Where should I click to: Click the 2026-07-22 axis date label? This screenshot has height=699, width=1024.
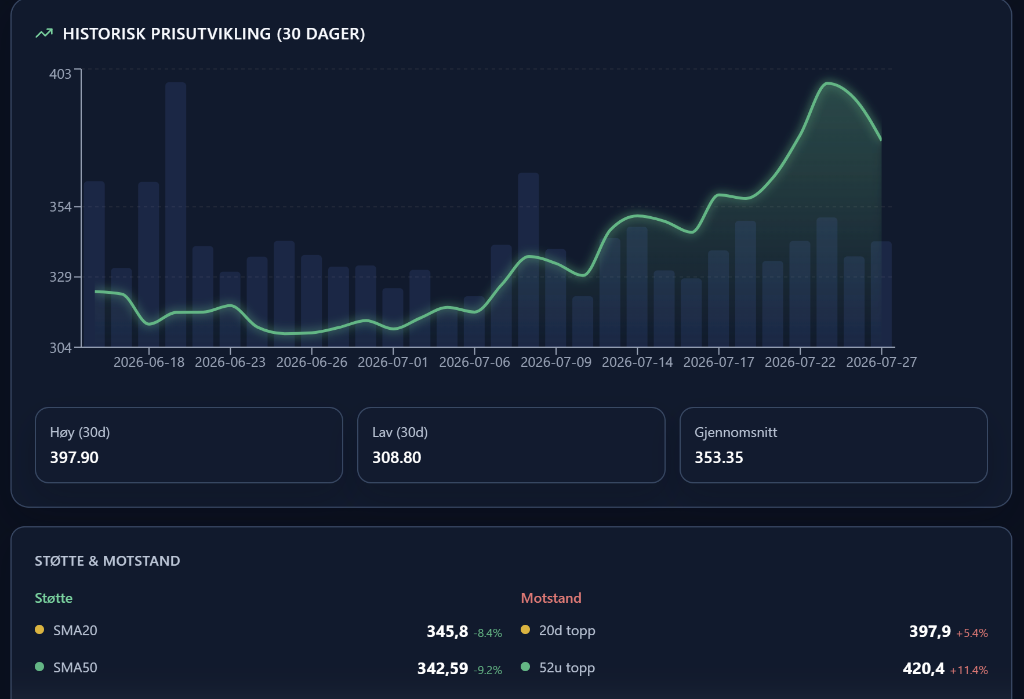tap(800, 363)
